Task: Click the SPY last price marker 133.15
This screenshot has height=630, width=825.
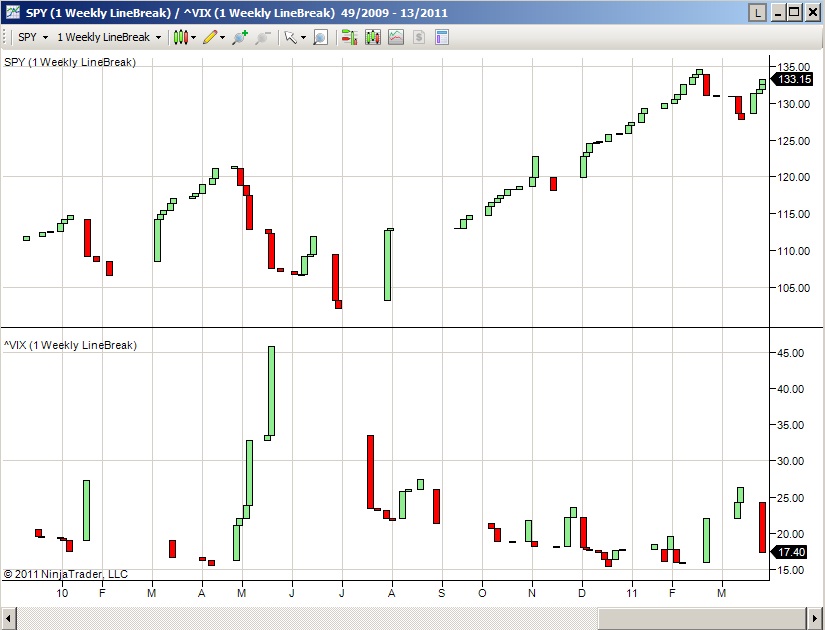Action: tap(792, 79)
